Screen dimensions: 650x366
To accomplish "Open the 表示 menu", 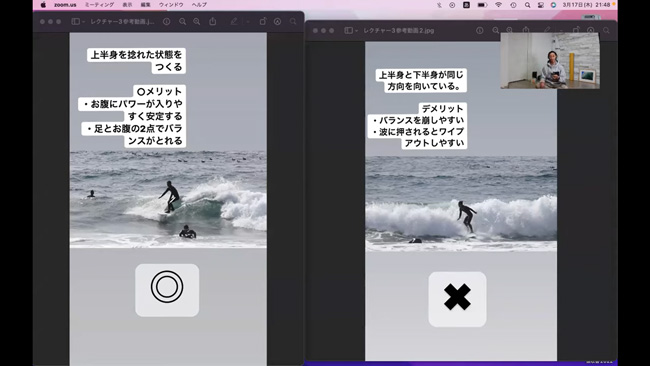I will pos(127,5).
